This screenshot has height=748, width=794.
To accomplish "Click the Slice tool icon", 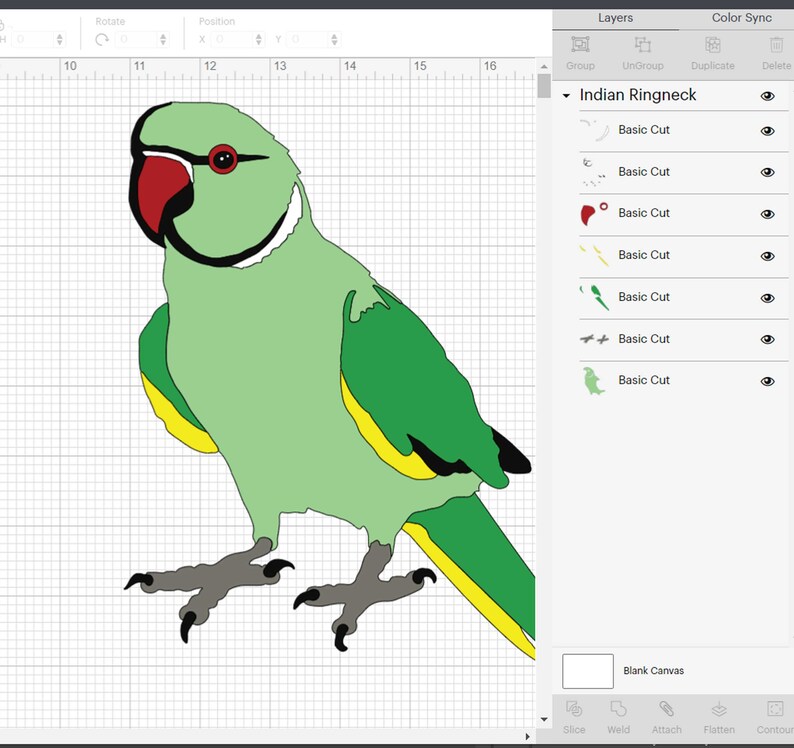I will (574, 709).
